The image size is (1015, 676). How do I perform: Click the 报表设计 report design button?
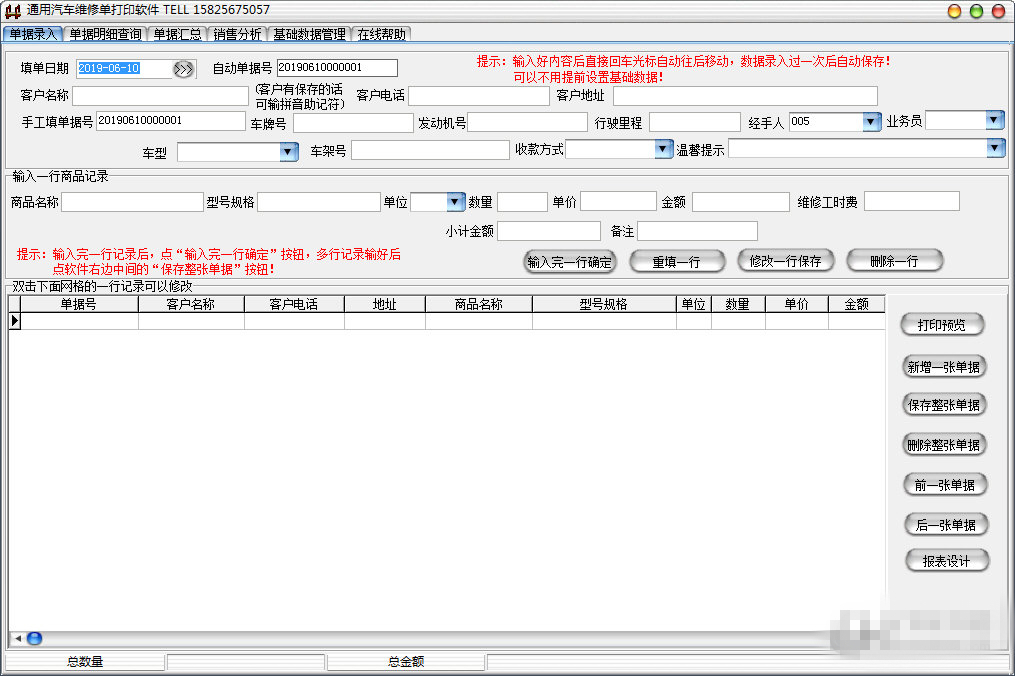click(945, 561)
